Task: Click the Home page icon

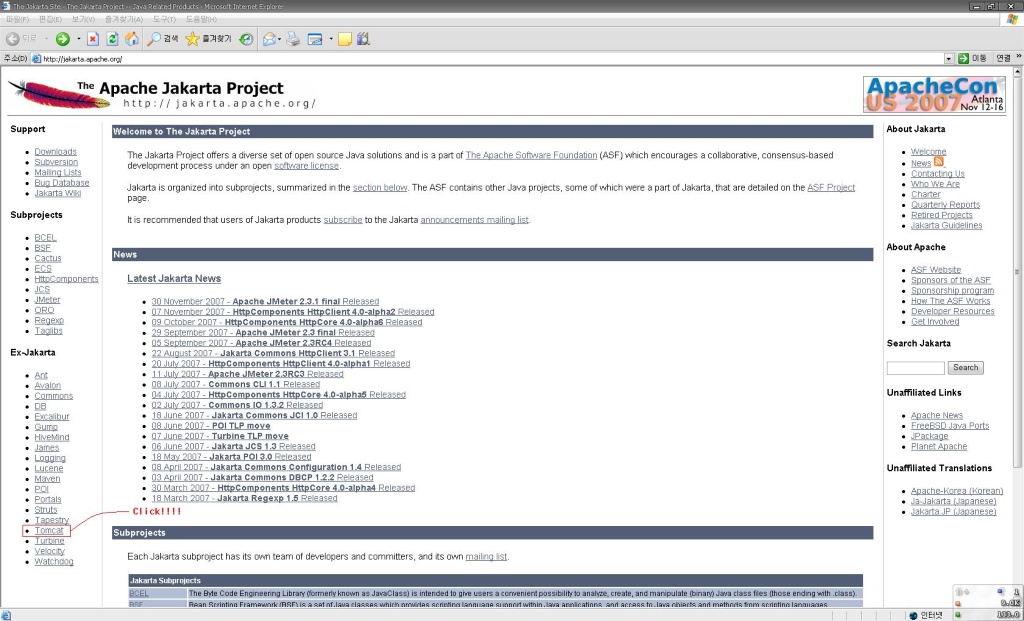Action: click(132, 39)
